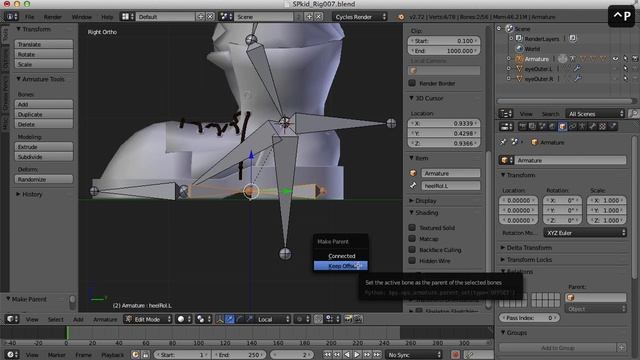Click the keying set key icon in Timeline

[470, 355]
